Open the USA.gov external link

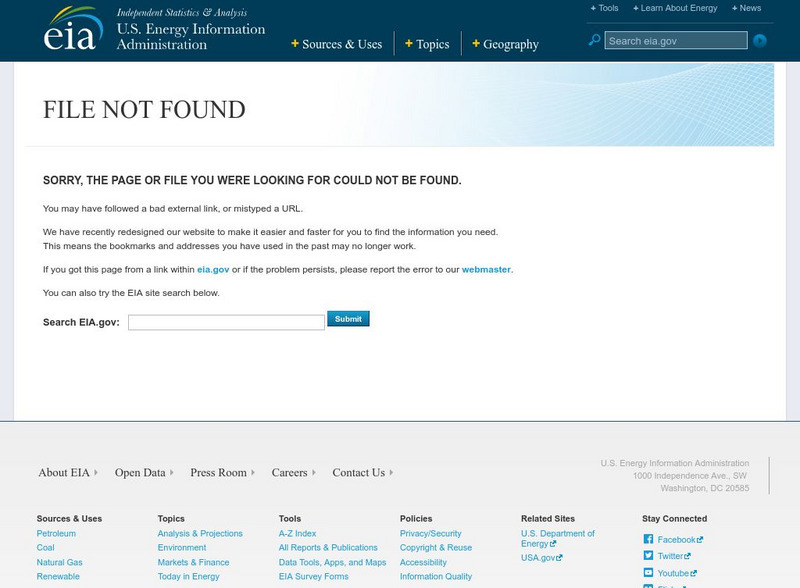[x=541, y=558]
